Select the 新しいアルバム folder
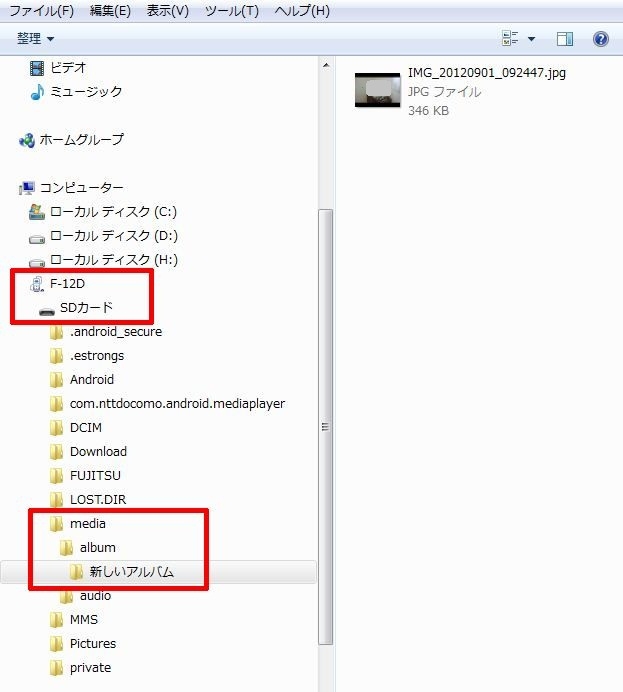 click(x=132, y=572)
